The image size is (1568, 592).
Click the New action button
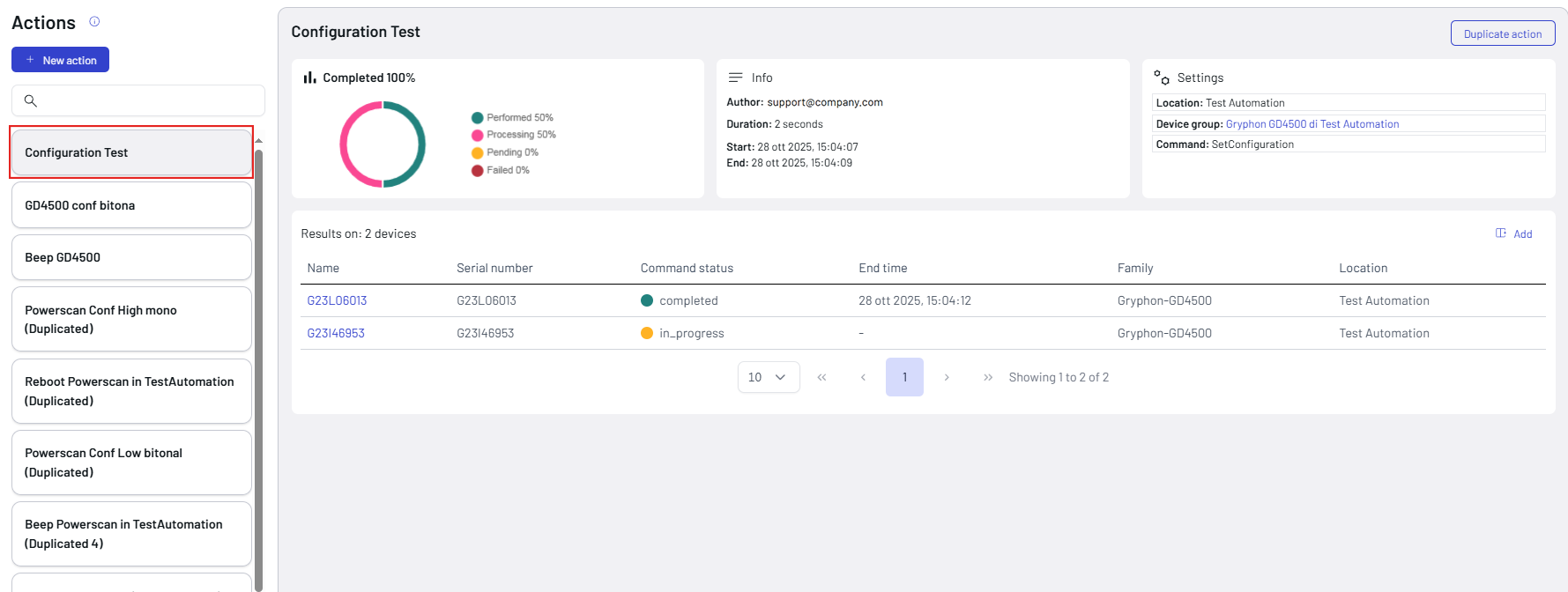tap(60, 60)
